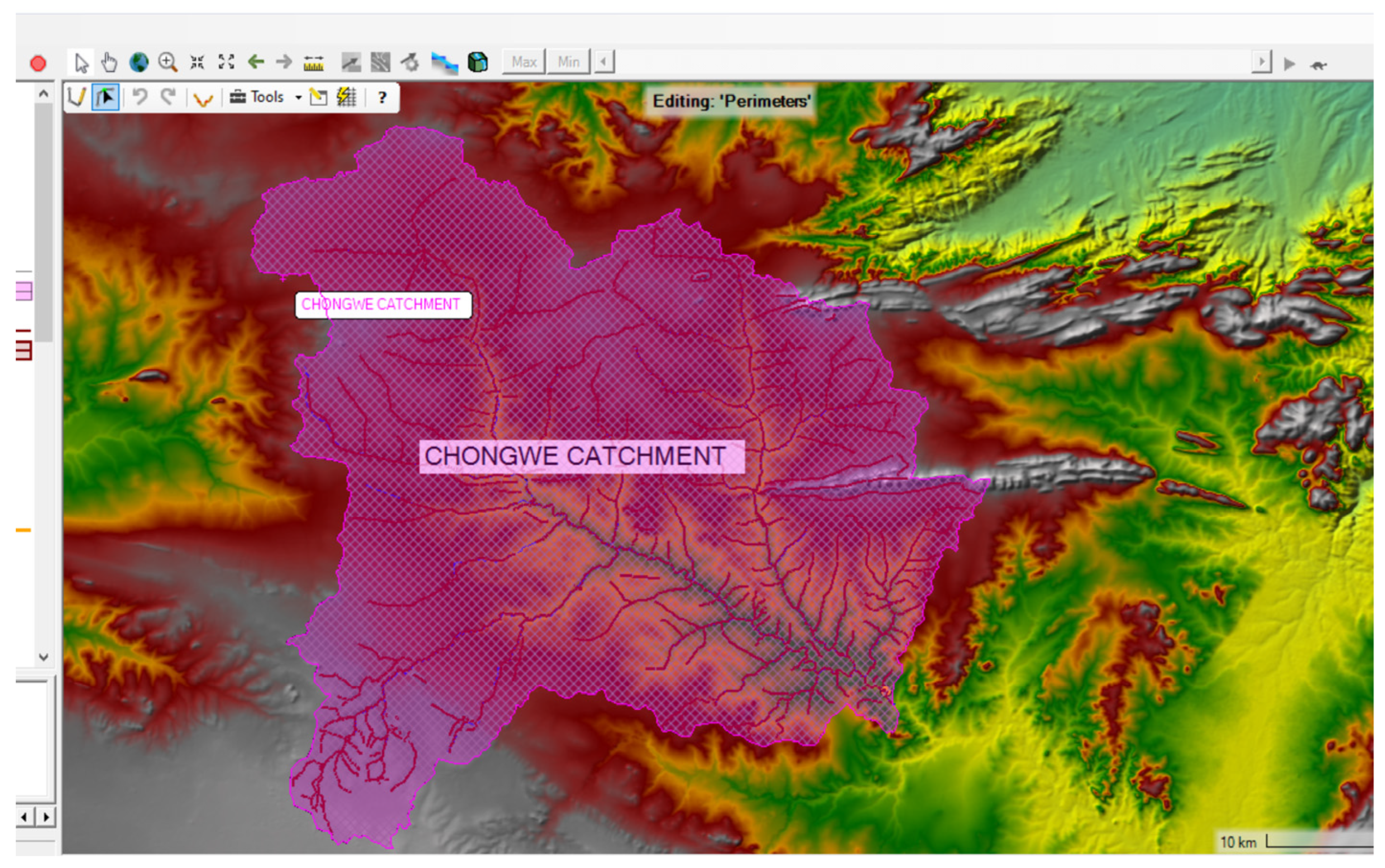Toggle the select/edit feature tool
This screenshot has height=868, width=1385.
(x=105, y=97)
